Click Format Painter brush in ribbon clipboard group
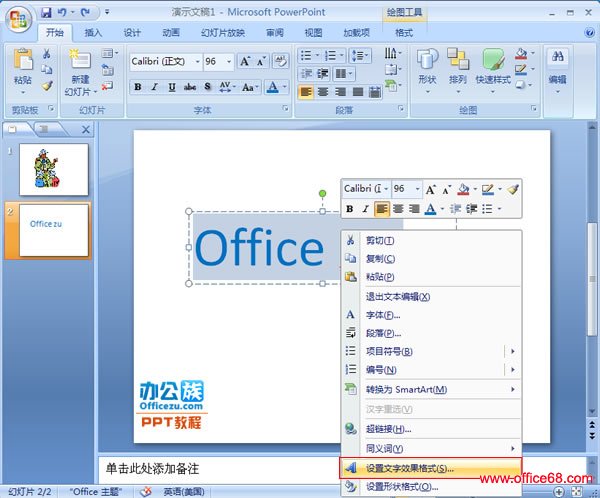 [47, 85]
